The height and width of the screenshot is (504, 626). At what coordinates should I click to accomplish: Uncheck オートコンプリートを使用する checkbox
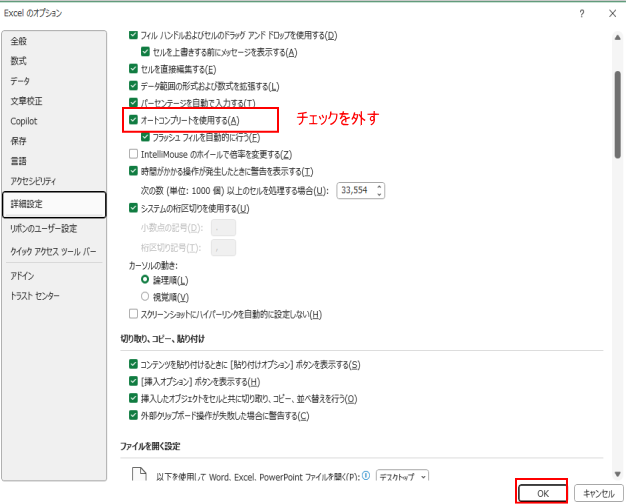(x=133, y=120)
